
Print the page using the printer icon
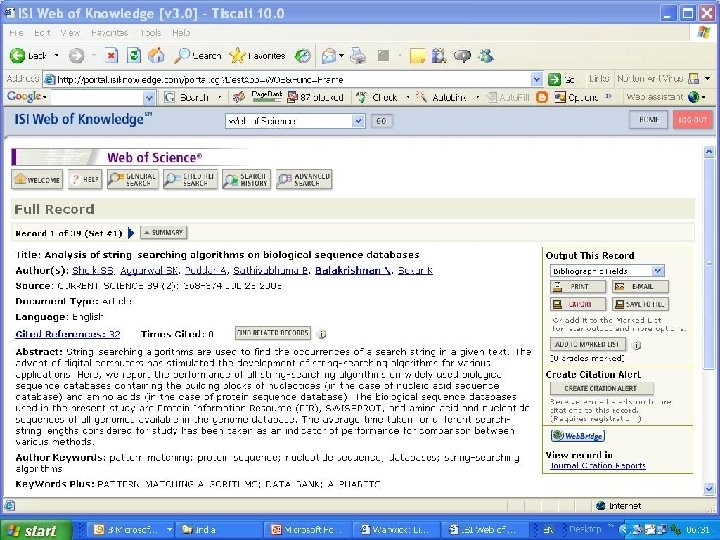[x=358, y=56]
